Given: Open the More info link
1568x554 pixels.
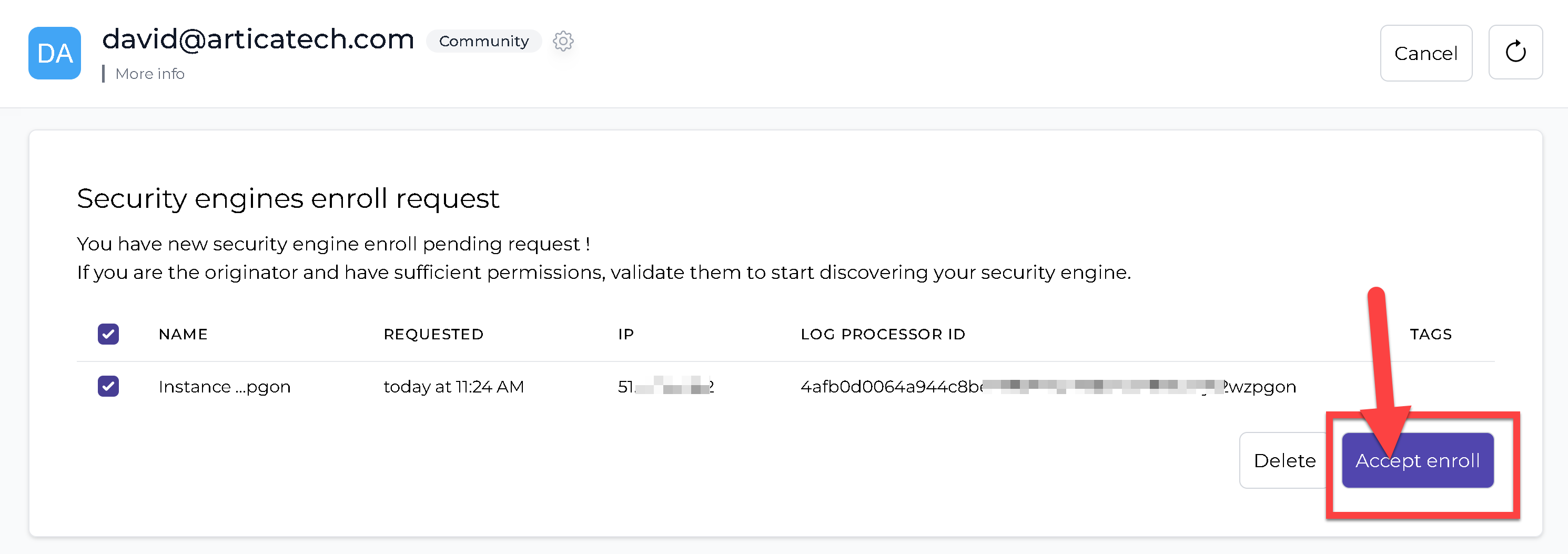Looking at the screenshot, I should tap(150, 74).
